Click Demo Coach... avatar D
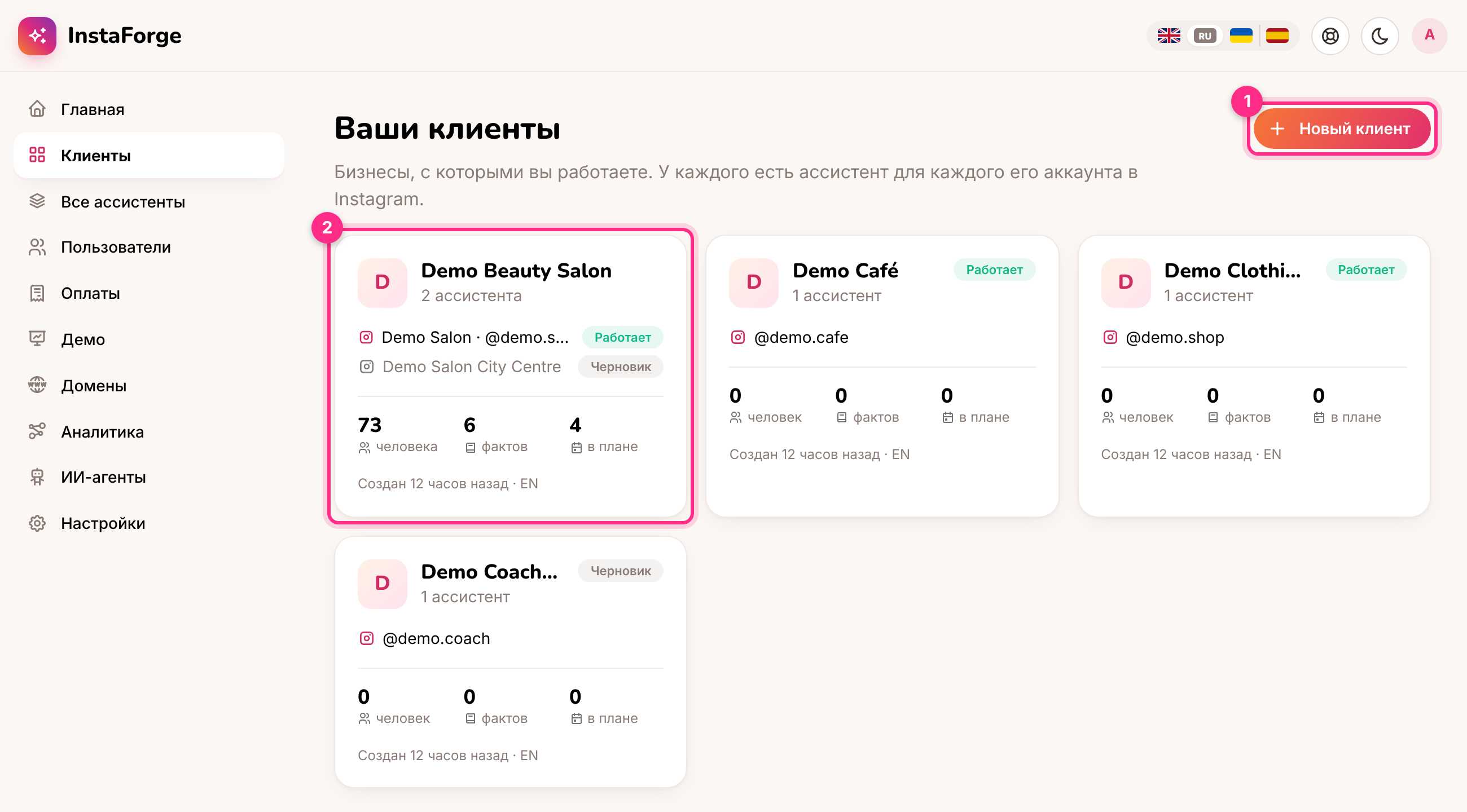This screenshot has width=1467, height=812. pos(382,583)
